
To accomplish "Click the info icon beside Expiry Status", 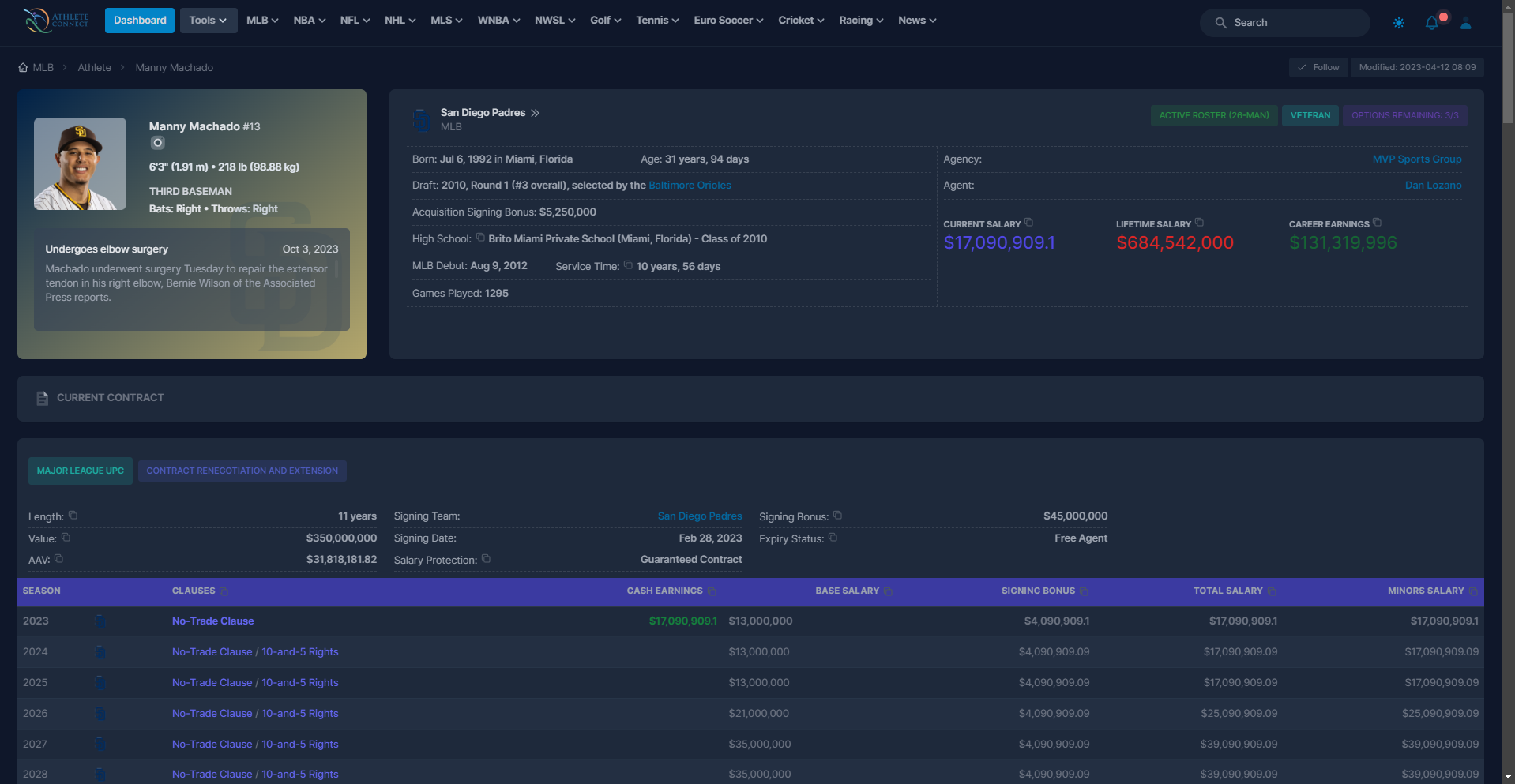I will (833, 537).
